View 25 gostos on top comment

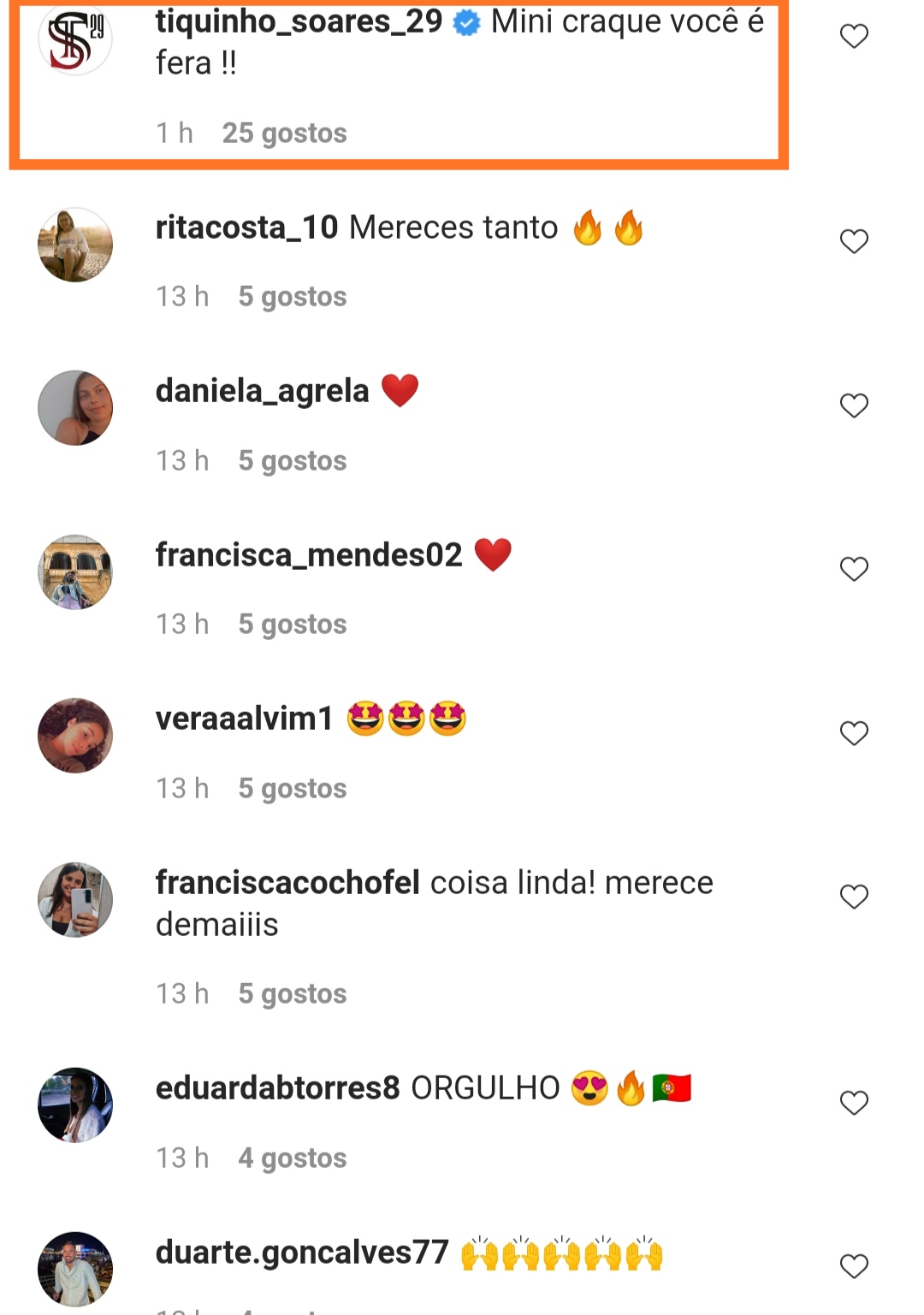click(x=285, y=133)
